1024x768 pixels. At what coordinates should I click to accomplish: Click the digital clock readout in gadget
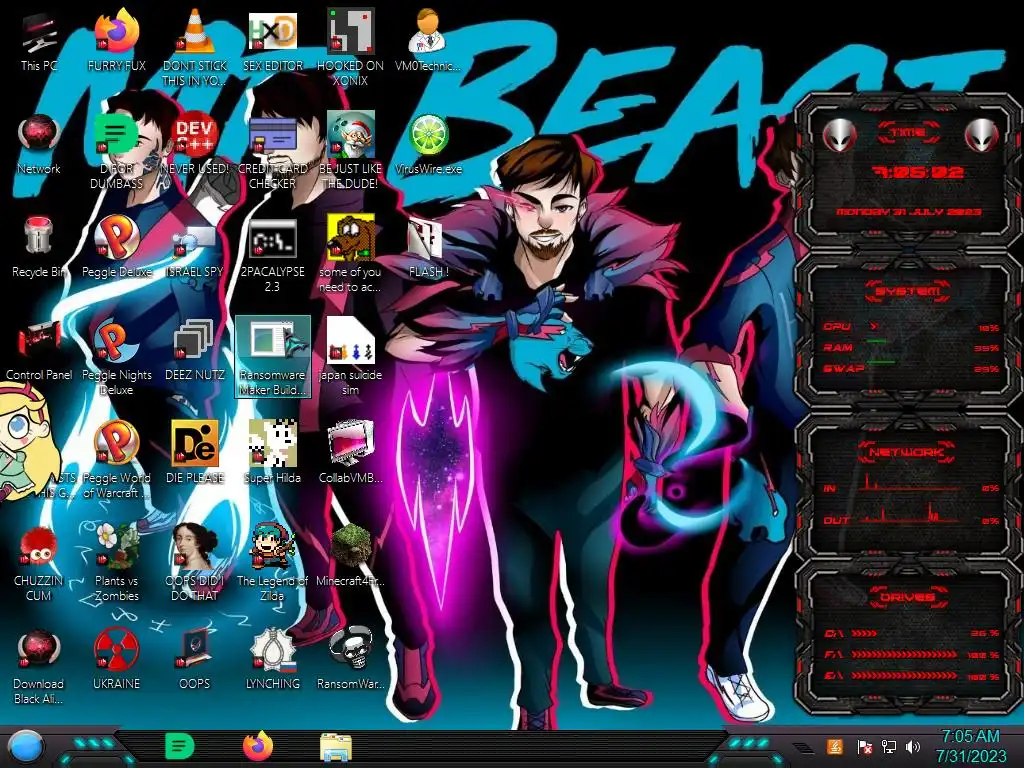[x=918, y=172]
